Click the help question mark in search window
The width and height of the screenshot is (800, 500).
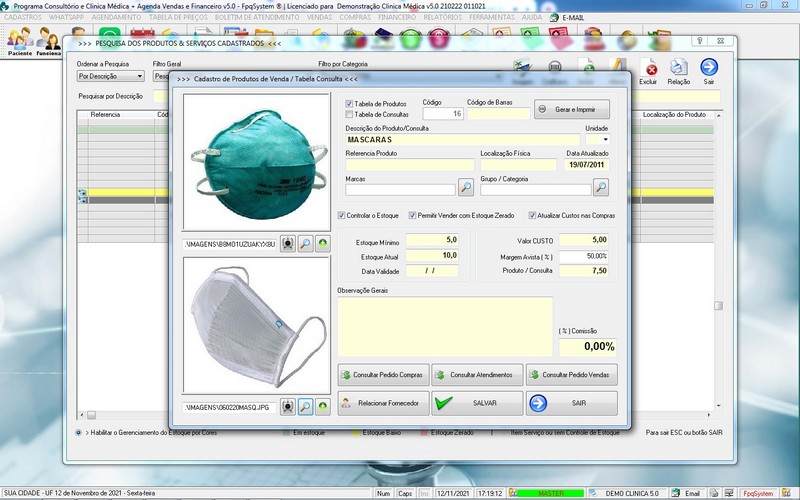[700, 41]
